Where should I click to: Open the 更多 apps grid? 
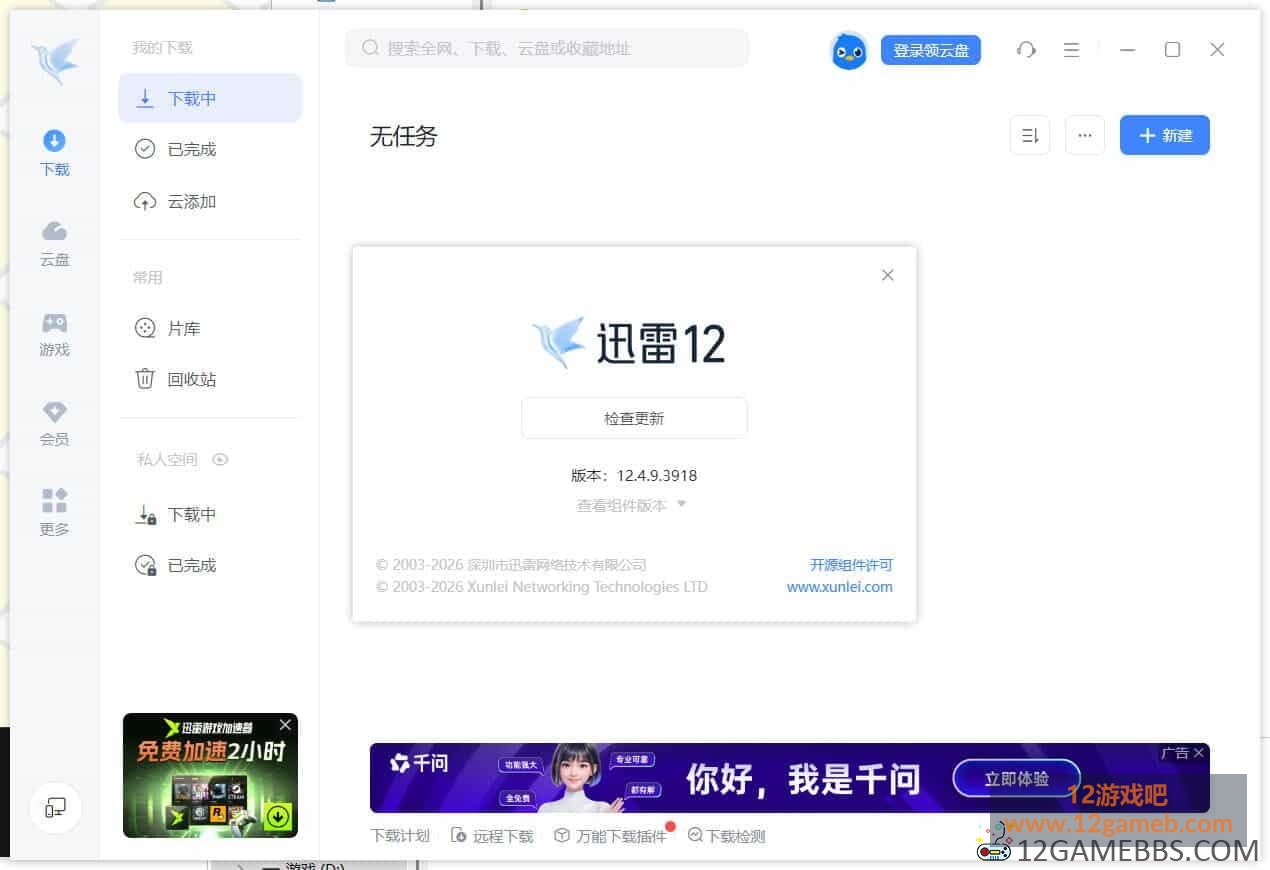click(x=55, y=512)
